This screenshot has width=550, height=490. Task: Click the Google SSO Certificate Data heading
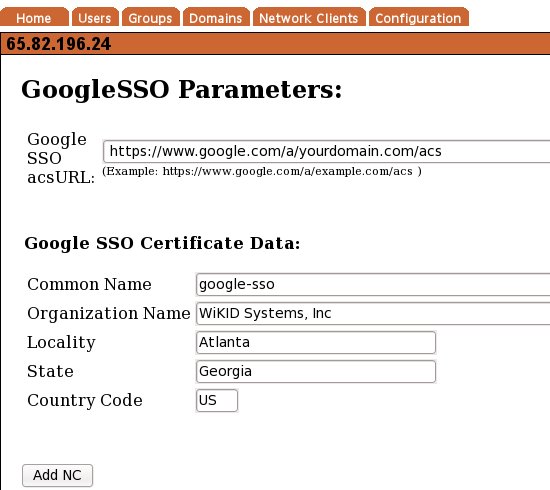162,243
